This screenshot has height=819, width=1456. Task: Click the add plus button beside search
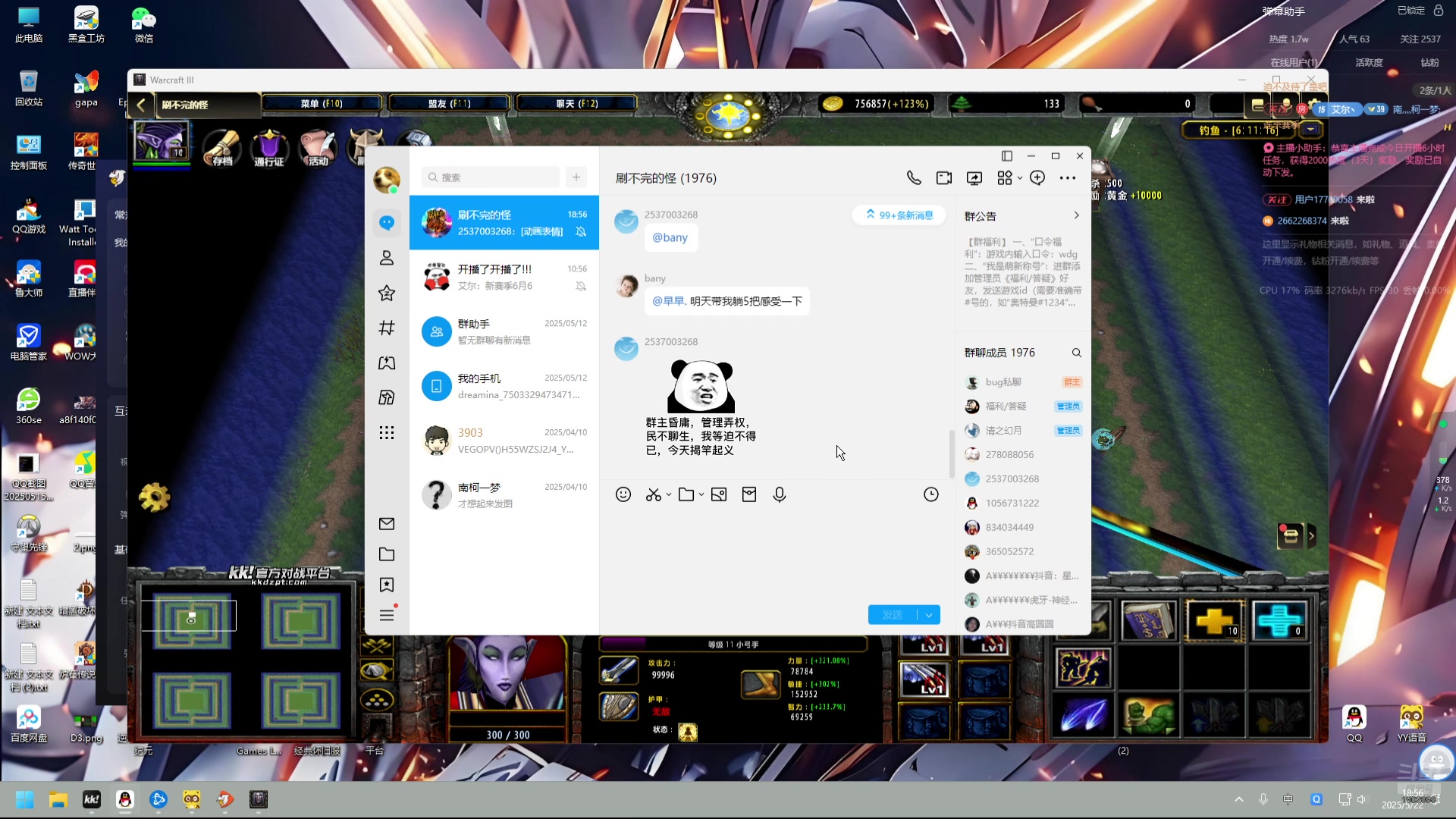576,177
